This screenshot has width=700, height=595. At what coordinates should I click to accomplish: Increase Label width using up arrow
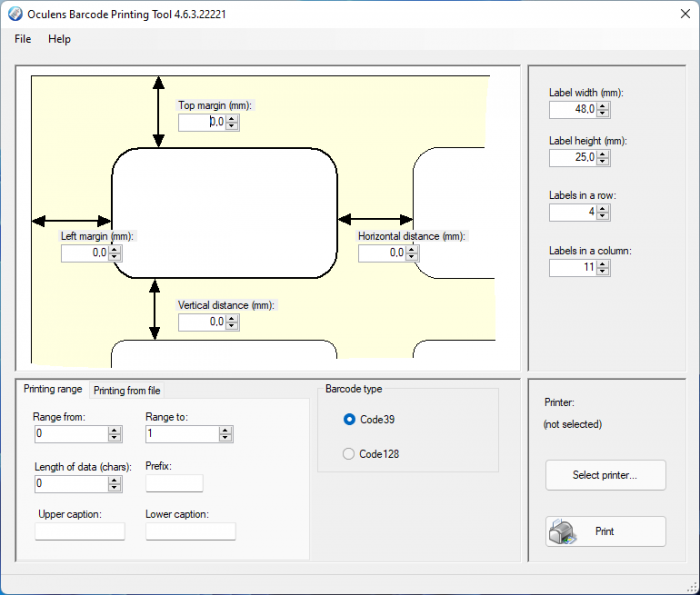pyautogui.click(x=603, y=105)
